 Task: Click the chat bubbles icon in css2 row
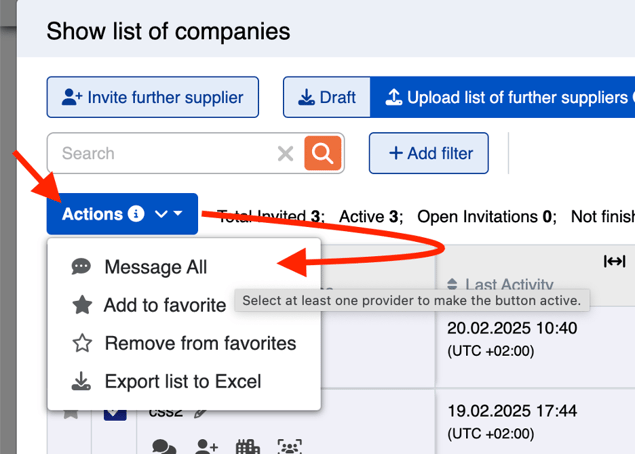(x=164, y=446)
